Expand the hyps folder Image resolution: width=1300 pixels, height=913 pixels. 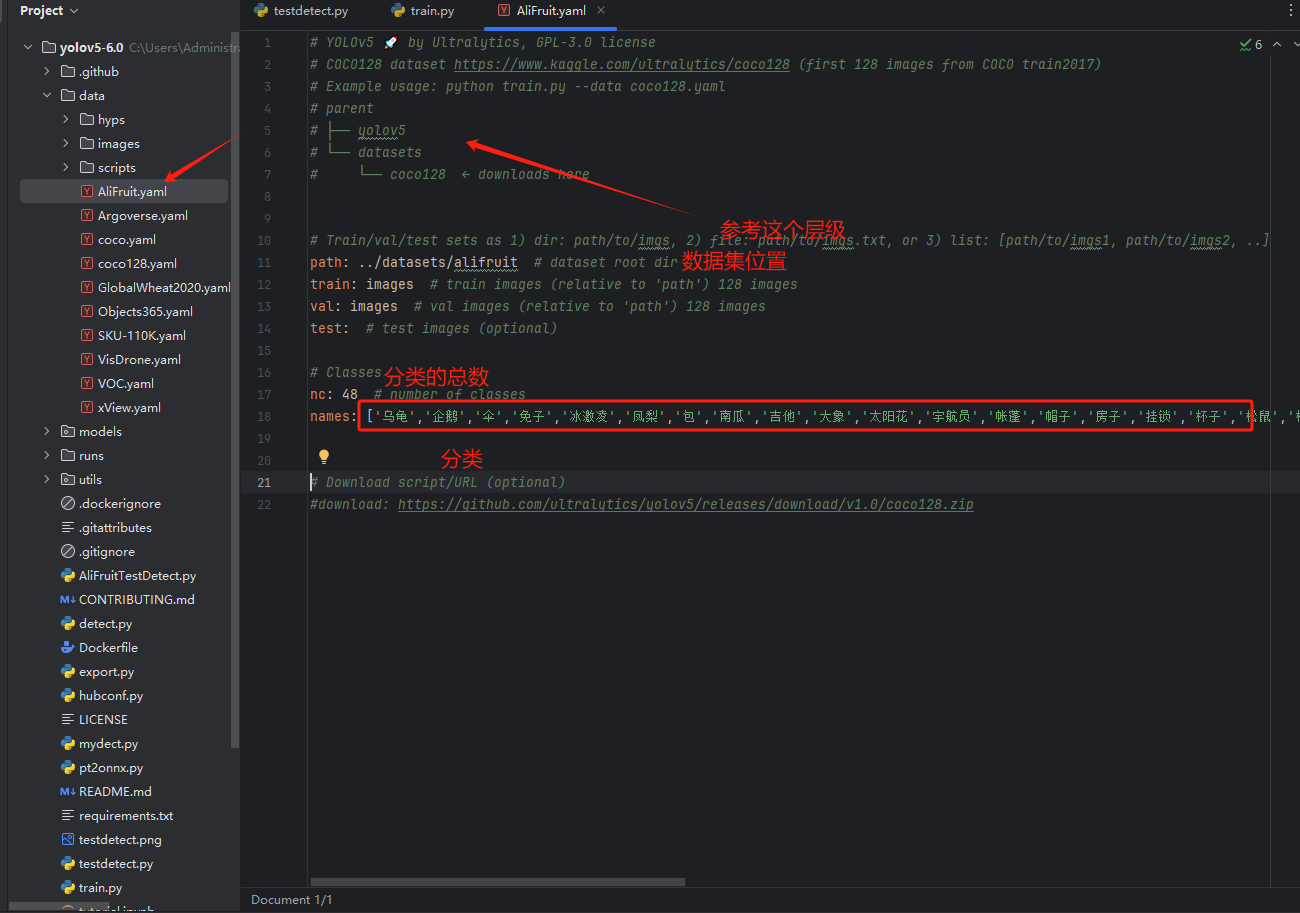tap(66, 120)
